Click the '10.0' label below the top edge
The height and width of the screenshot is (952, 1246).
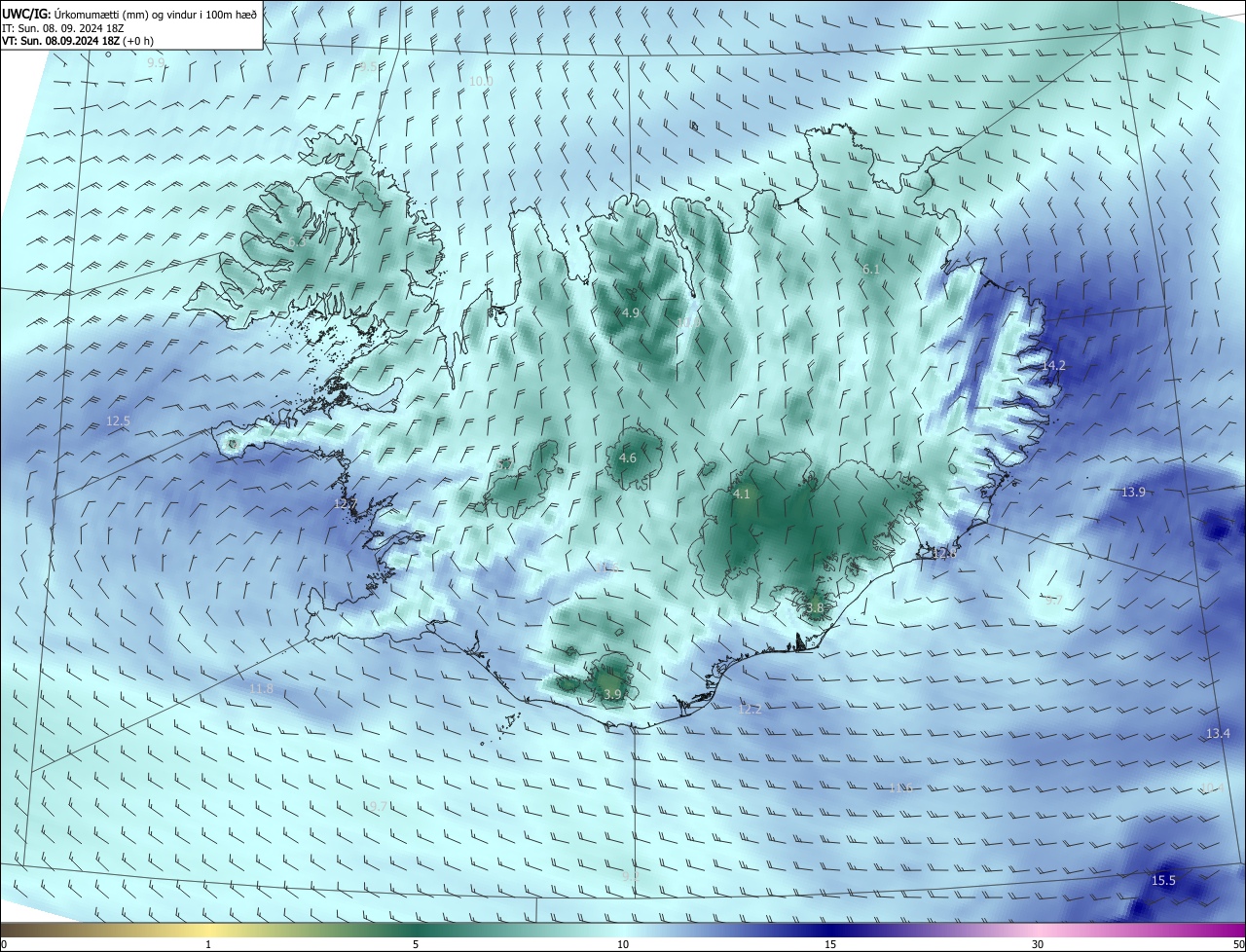481,82
